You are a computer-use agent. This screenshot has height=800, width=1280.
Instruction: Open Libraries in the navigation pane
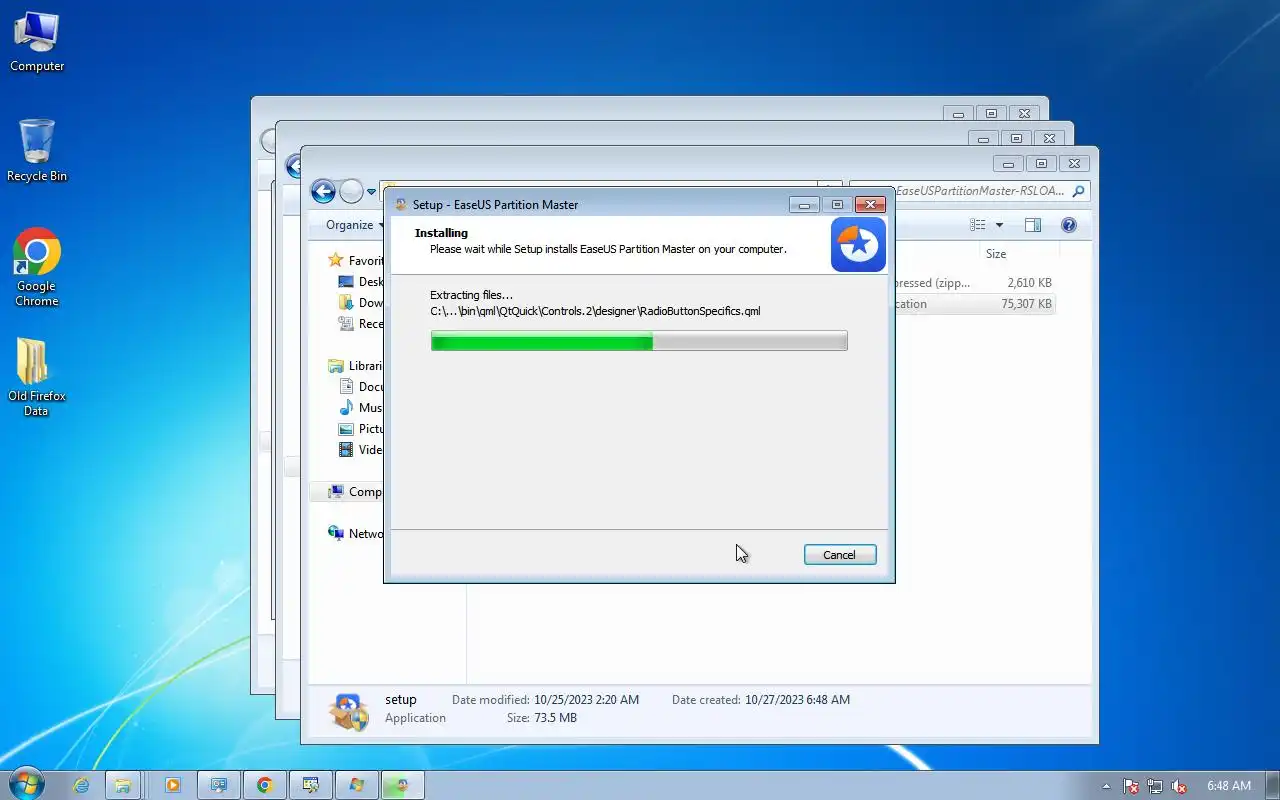tap(357, 366)
